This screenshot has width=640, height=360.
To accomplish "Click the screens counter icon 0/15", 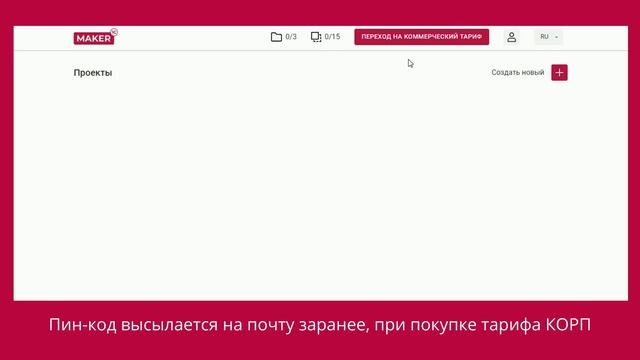I will point(325,37).
